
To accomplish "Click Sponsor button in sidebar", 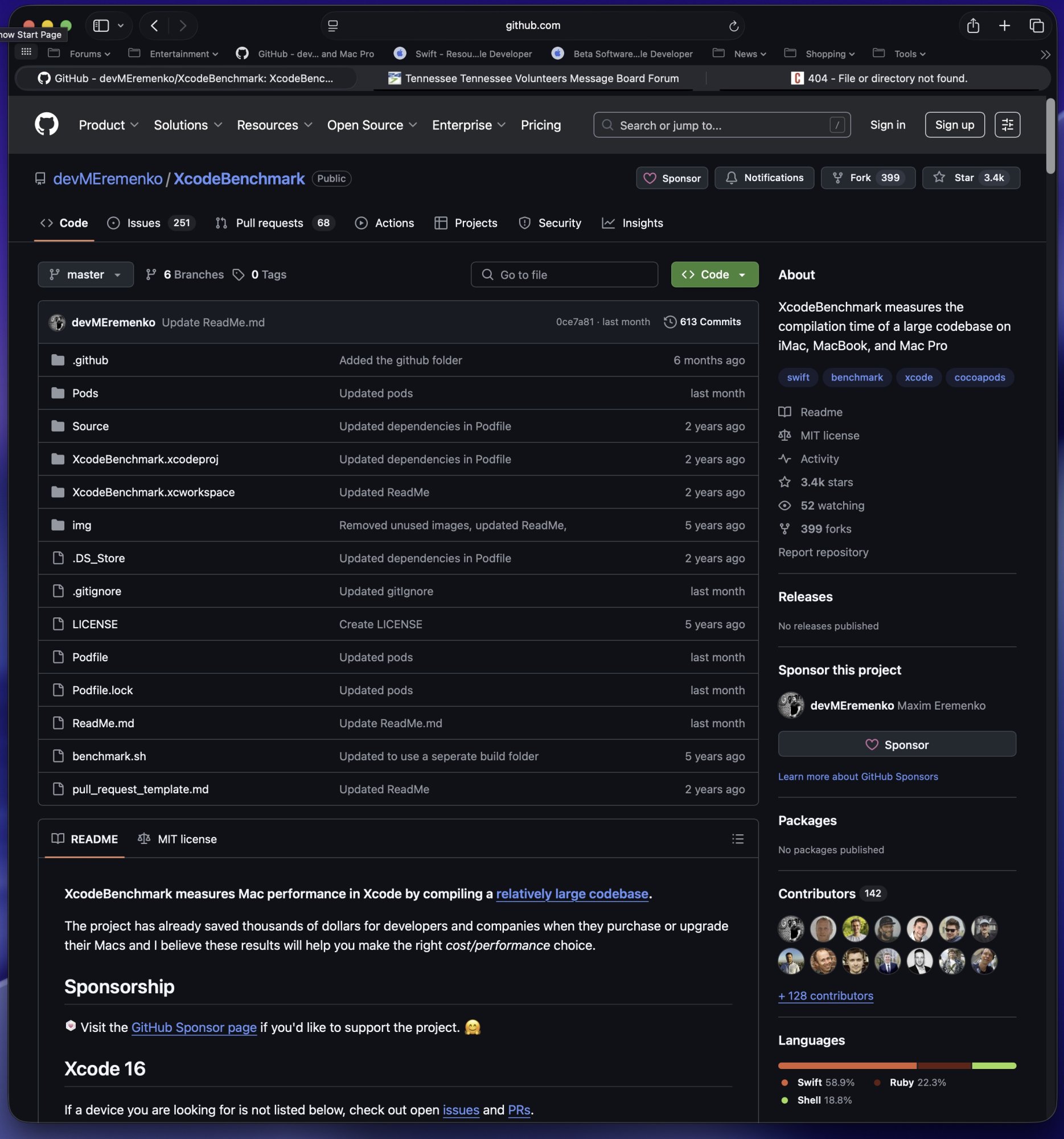I will 897,744.
